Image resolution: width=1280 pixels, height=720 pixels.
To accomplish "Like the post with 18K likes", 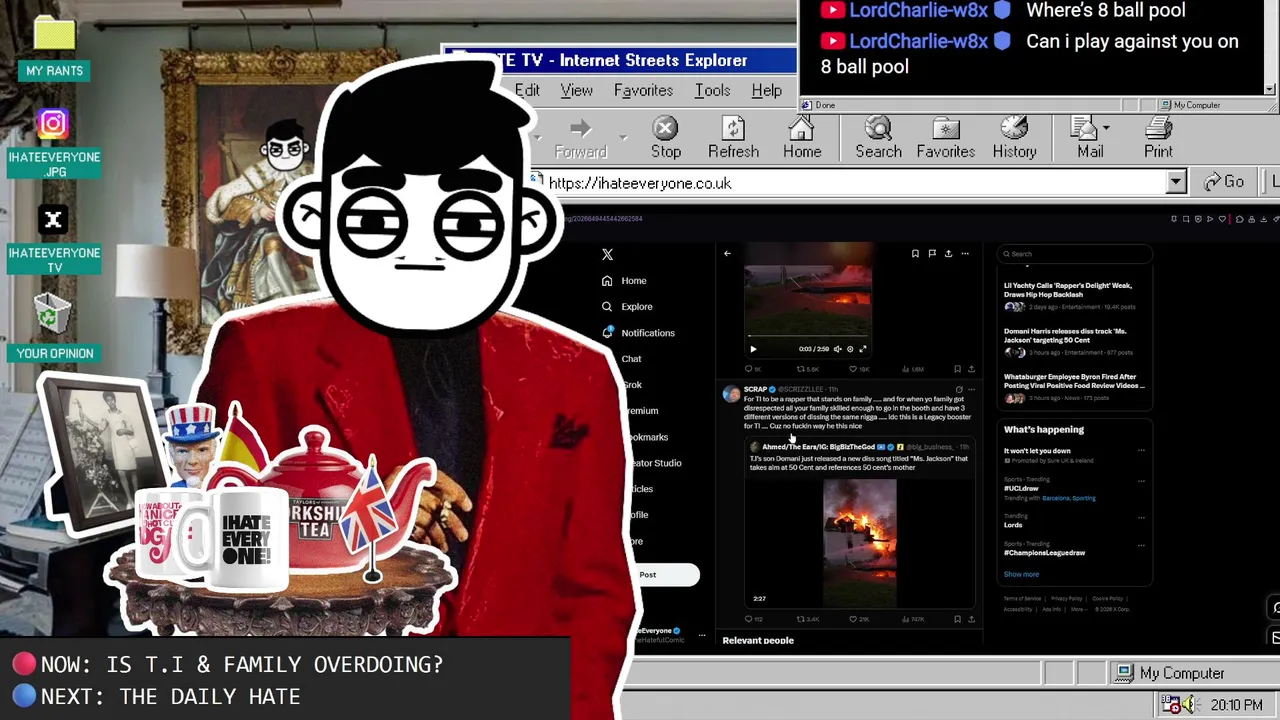I will (x=857, y=369).
